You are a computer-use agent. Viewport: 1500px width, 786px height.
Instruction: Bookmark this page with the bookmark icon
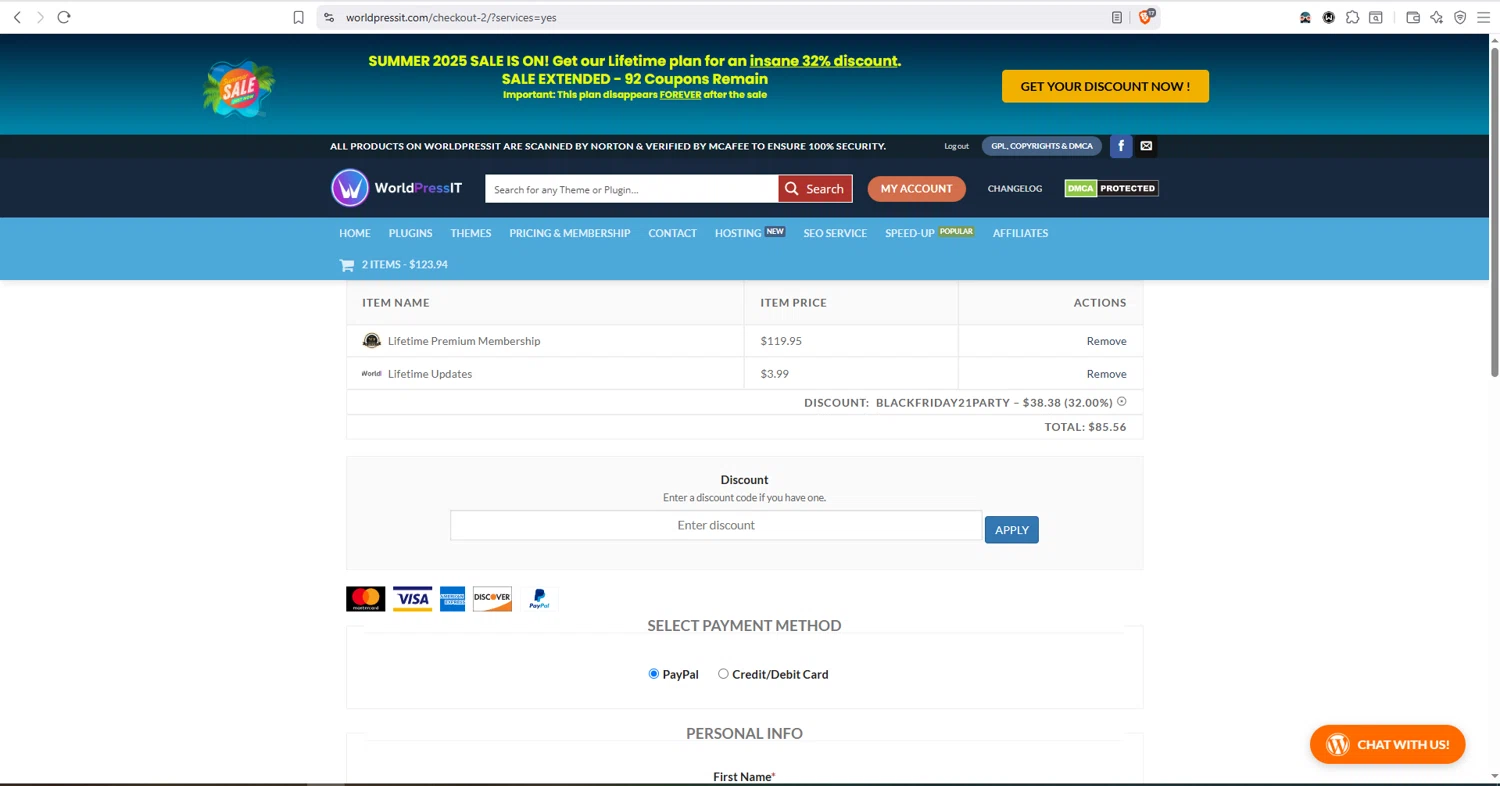pos(298,17)
